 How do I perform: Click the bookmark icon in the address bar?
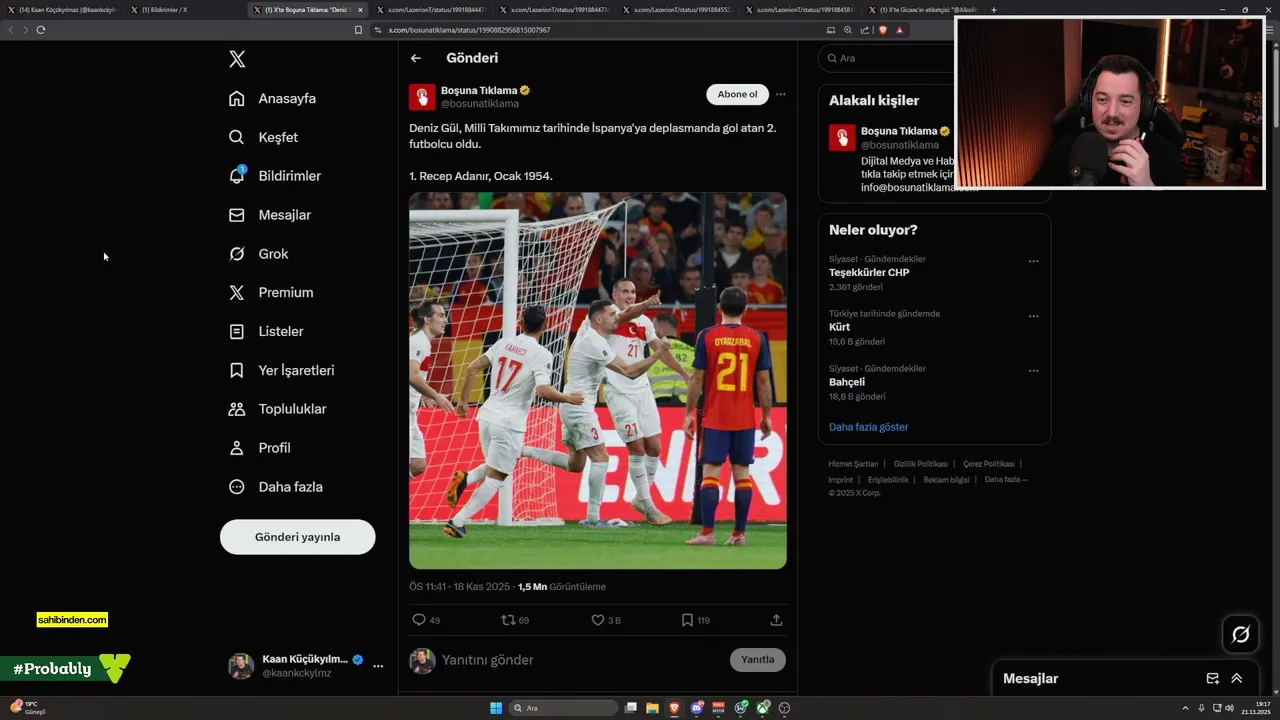[x=359, y=30]
